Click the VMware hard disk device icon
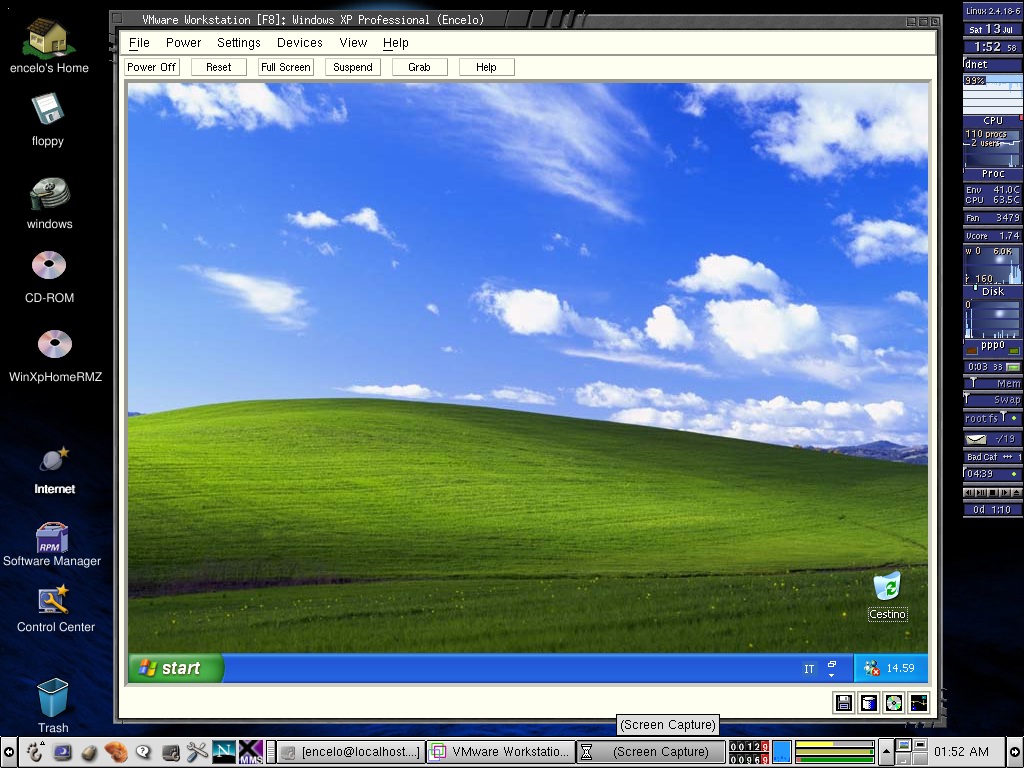Image resolution: width=1024 pixels, height=768 pixels. pos(869,703)
